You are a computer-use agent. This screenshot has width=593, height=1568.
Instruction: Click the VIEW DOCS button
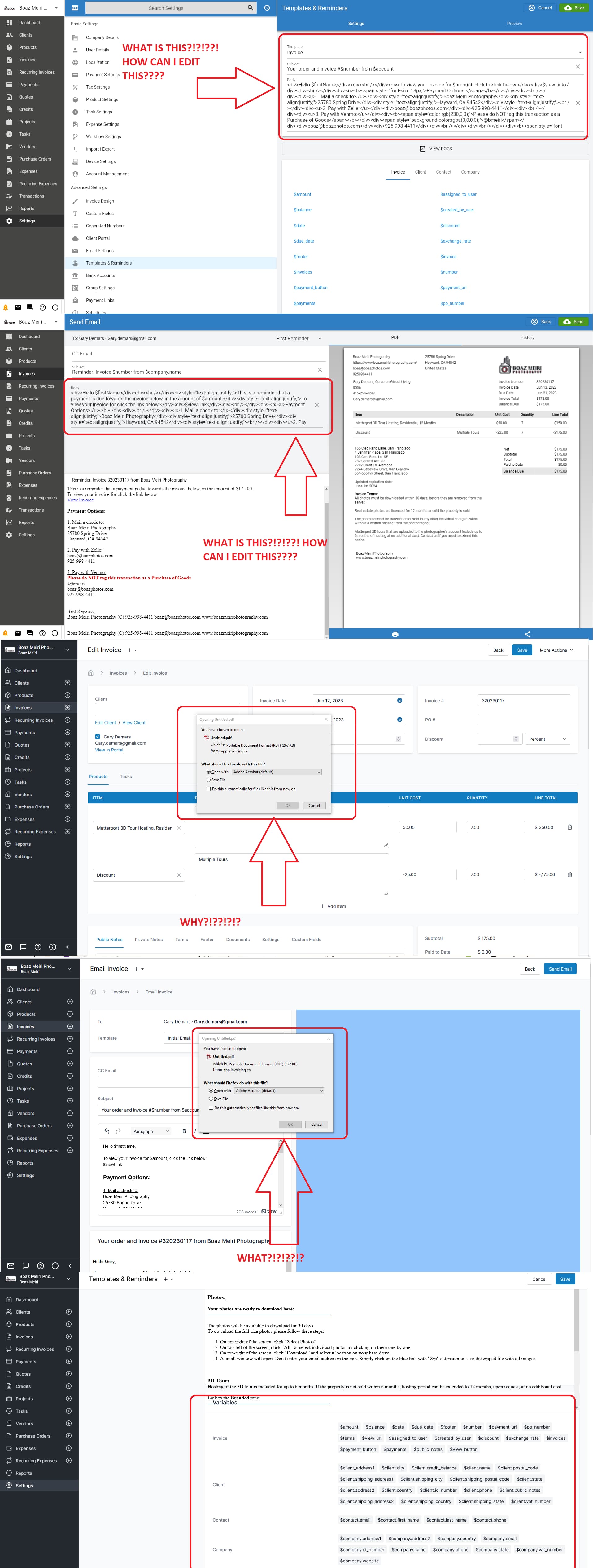click(435, 148)
